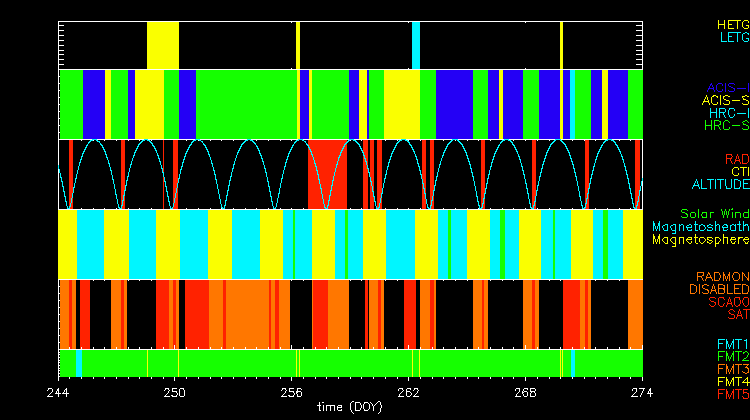Click the cyan LETG bar in top row

tap(416, 45)
